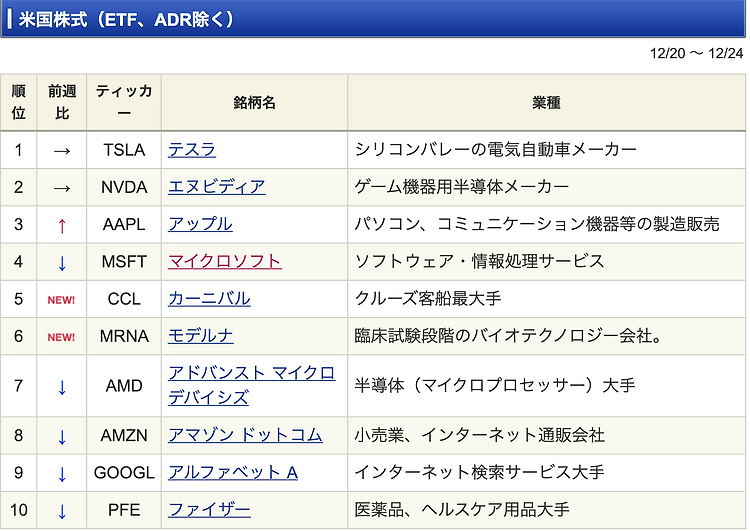
Task: Click the ティッカー column header
Action: (x=124, y=102)
